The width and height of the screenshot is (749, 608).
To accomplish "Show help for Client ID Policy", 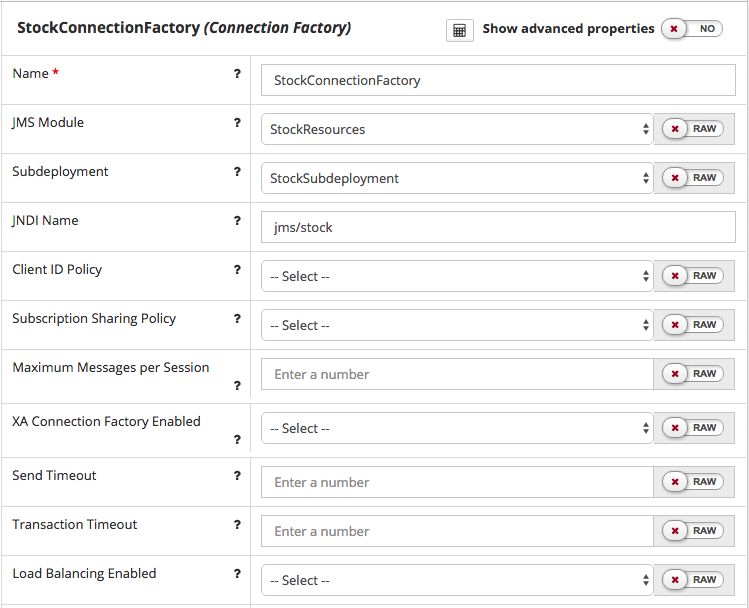I will [x=237, y=270].
